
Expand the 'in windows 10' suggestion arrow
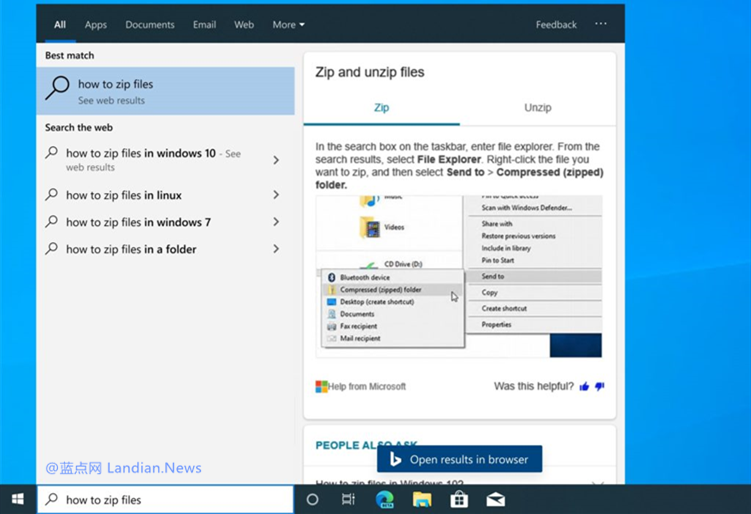[x=276, y=160]
